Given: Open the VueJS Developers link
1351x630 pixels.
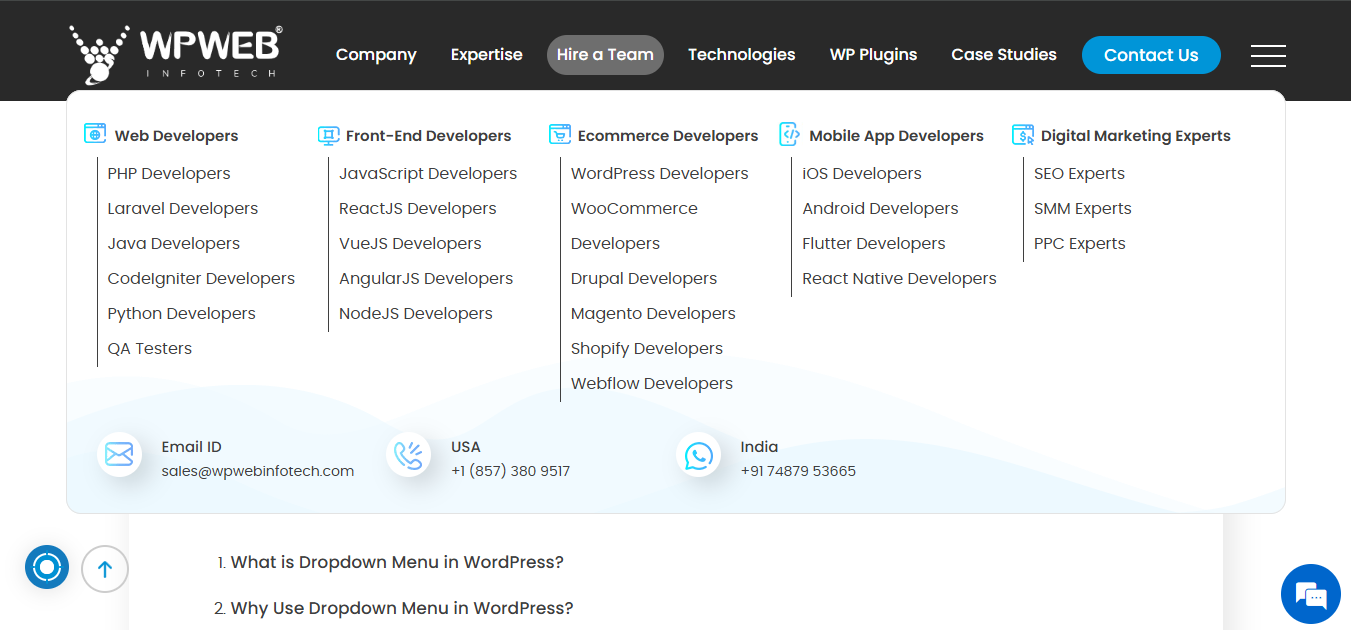Looking at the screenshot, I should (410, 244).
